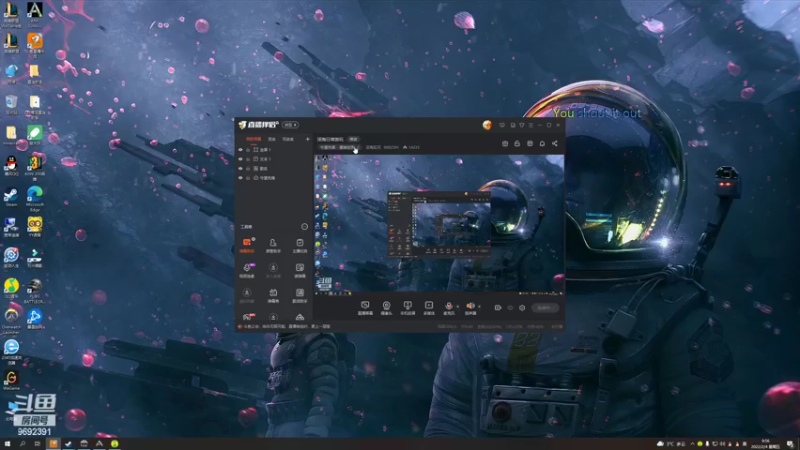Mute the orange speaker icon
The height and width of the screenshot is (450, 800).
[470, 308]
